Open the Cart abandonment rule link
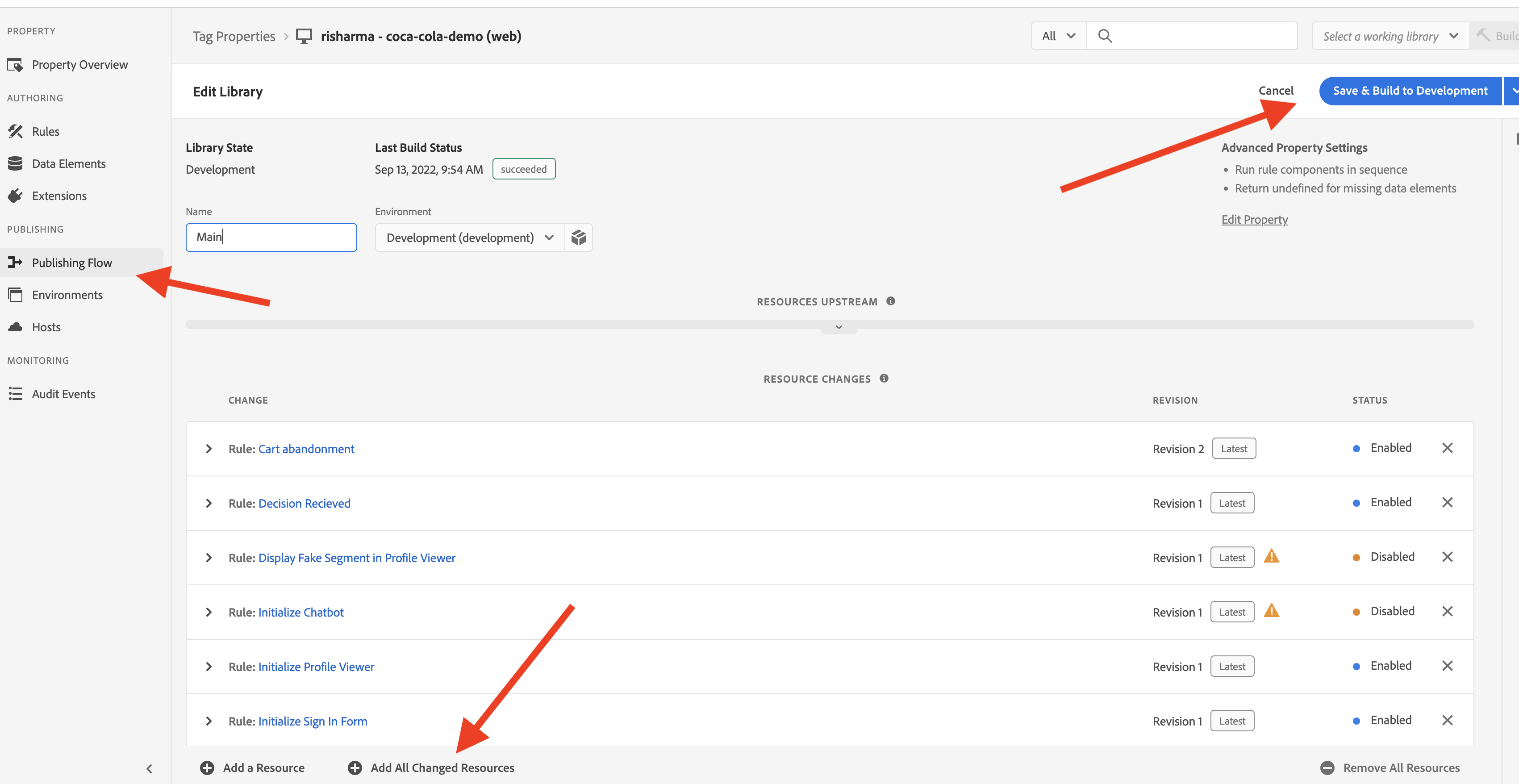The image size is (1519, 784). click(306, 449)
